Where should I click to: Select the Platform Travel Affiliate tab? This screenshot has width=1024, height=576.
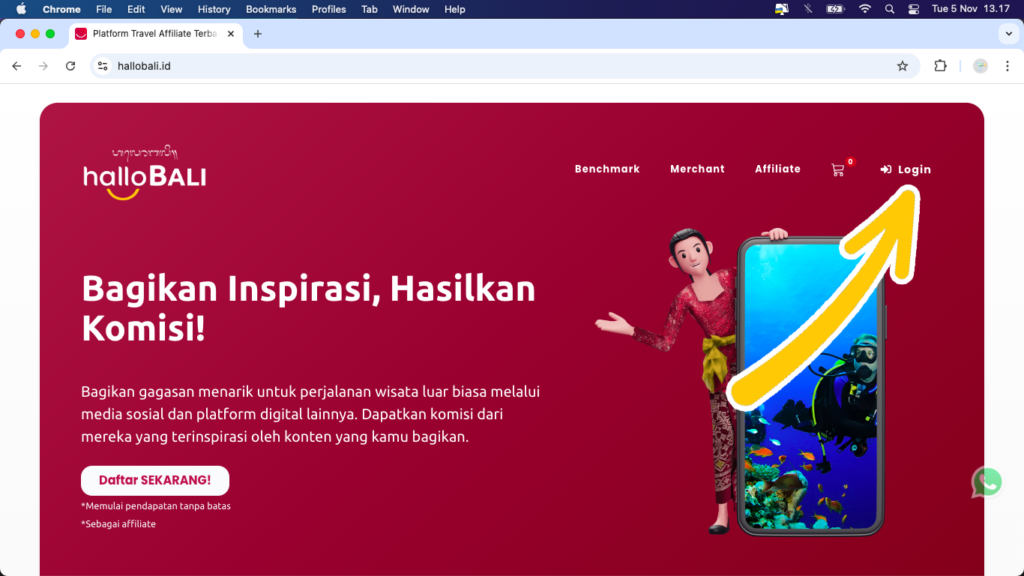click(154, 34)
